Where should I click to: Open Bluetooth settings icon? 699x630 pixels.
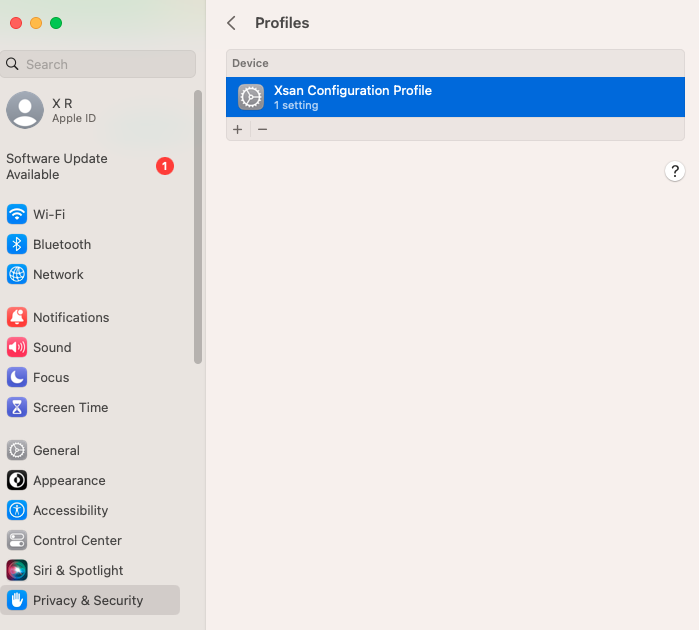pos(17,244)
